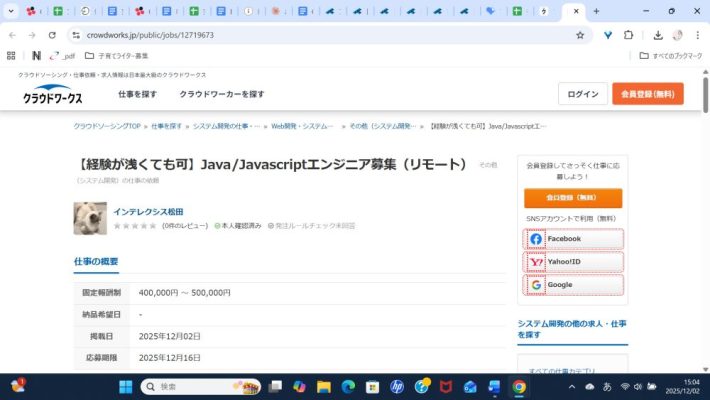Open the Widgets icon on the taskbar

coord(18,386)
